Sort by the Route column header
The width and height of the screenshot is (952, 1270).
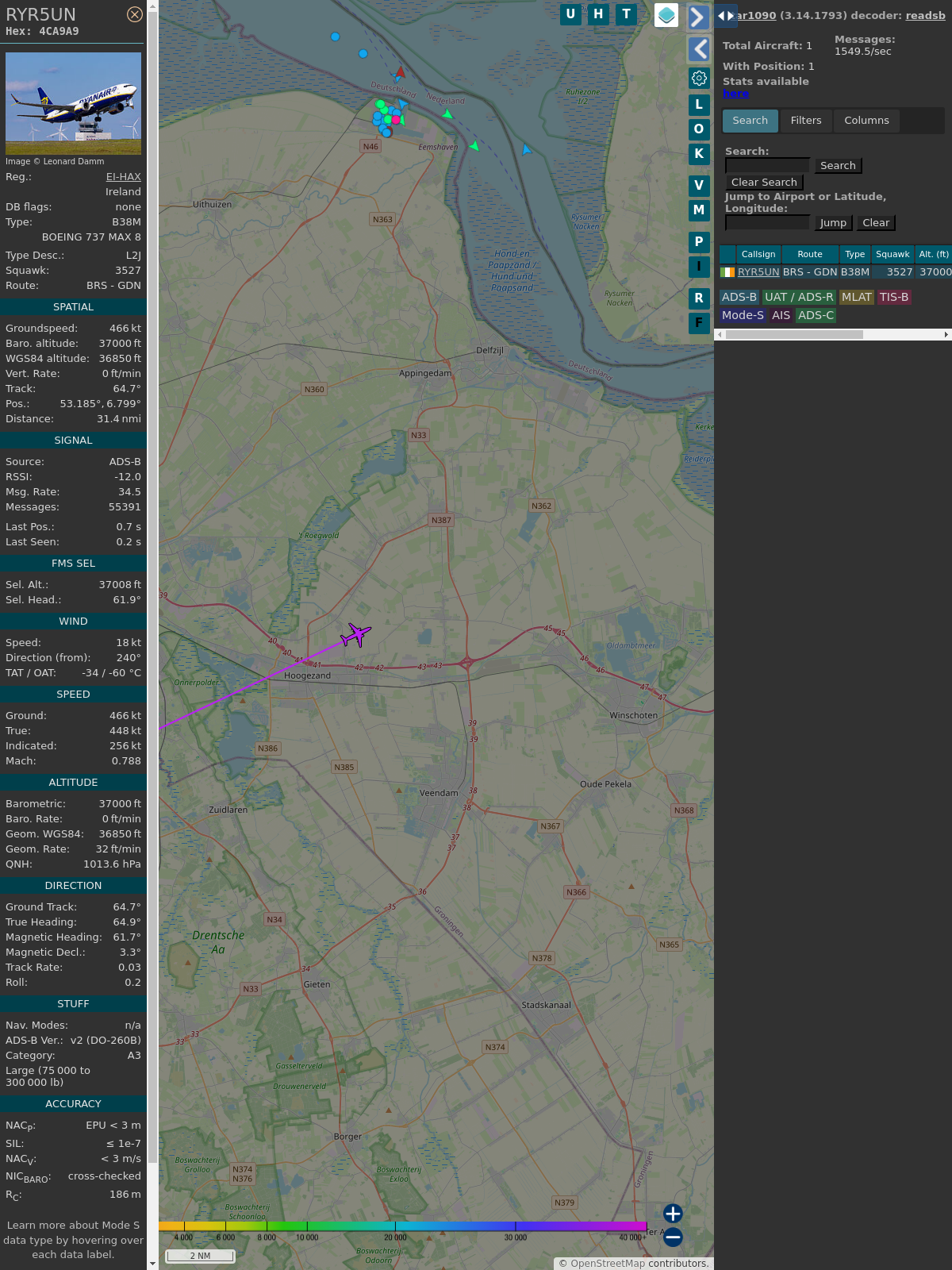click(810, 255)
